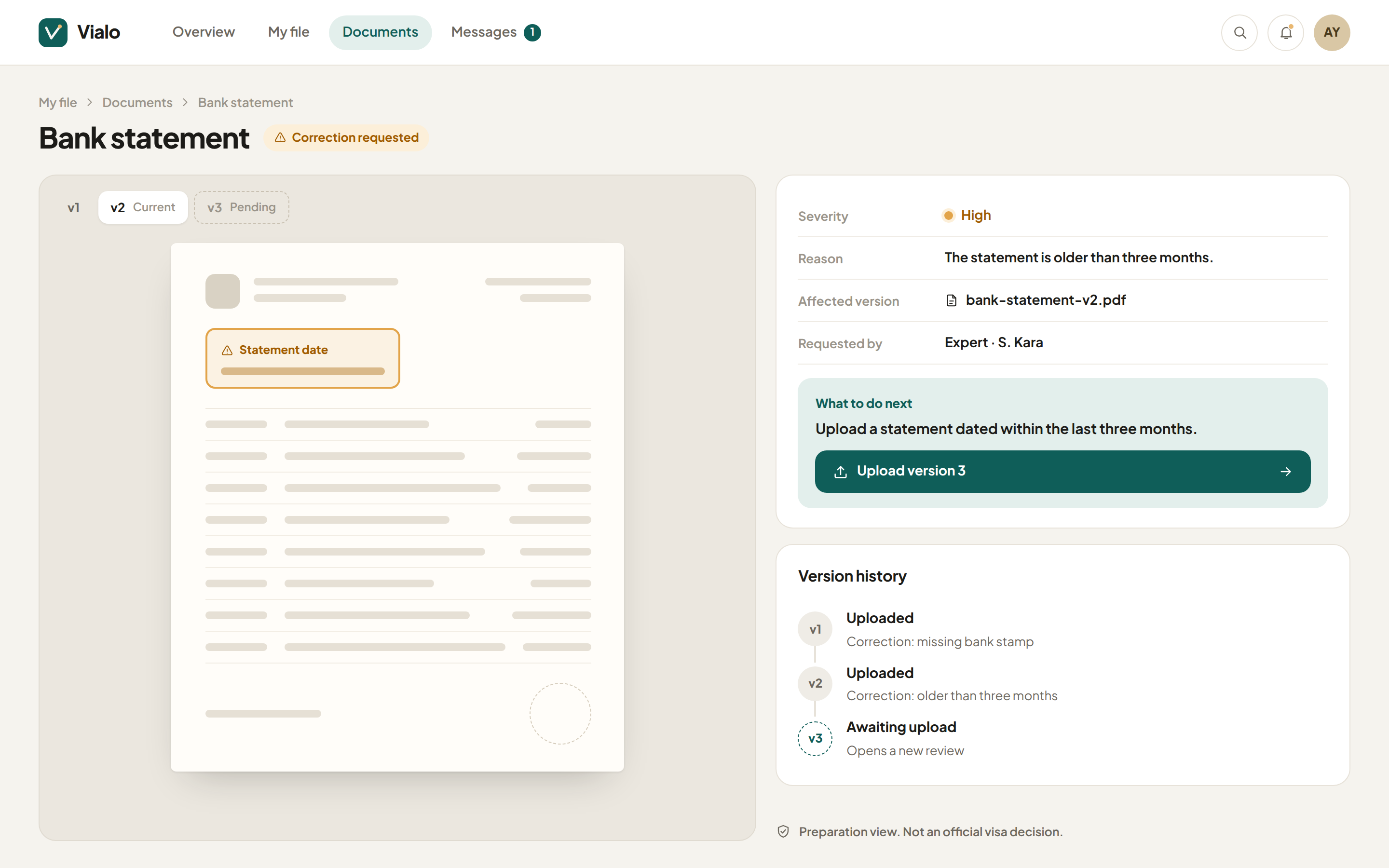Click the Bank statement breadcrumb
The image size is (1389, 868).
(x=245, y=103)
